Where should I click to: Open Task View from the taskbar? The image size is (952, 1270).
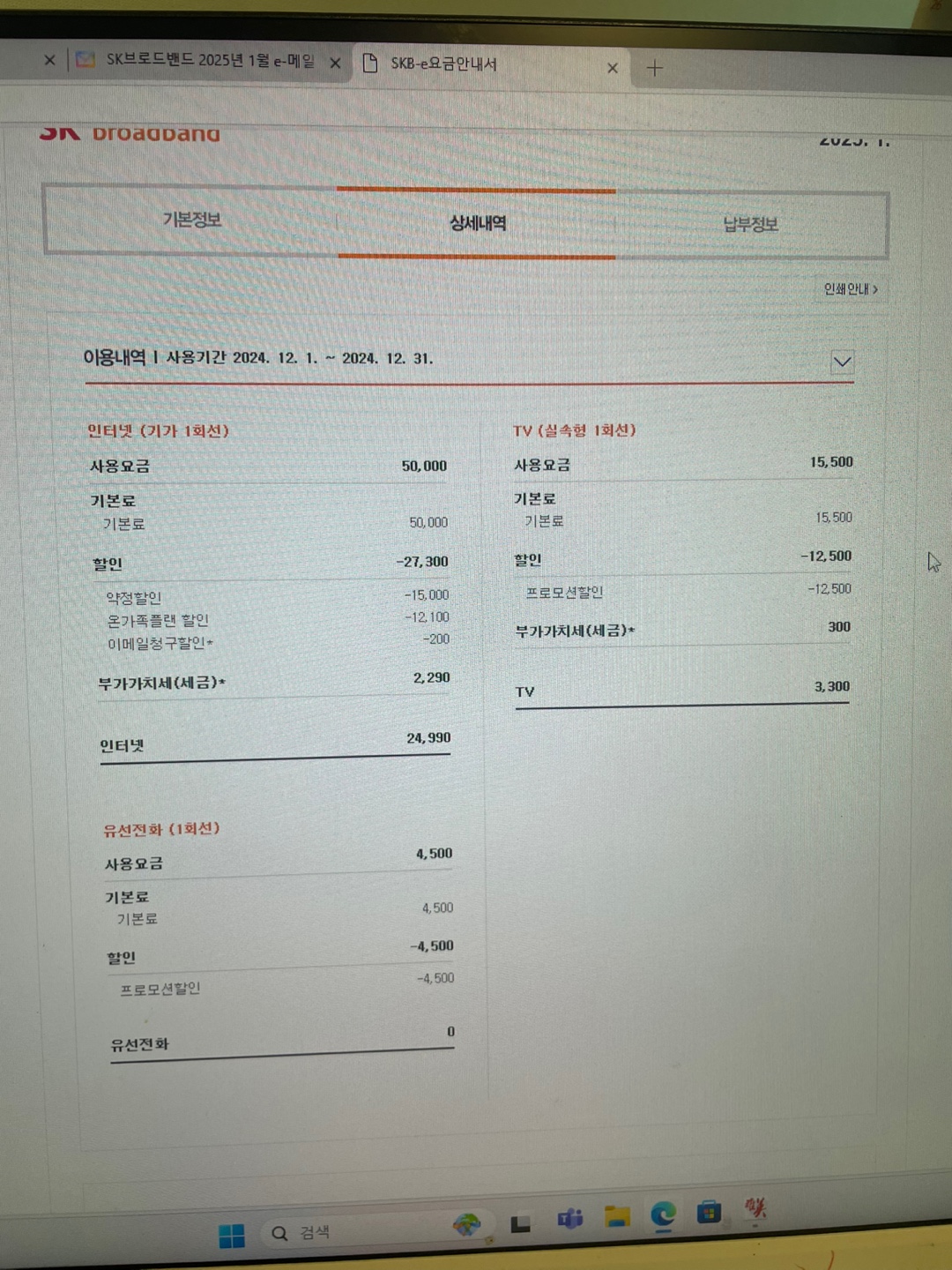pos(520,1223)
